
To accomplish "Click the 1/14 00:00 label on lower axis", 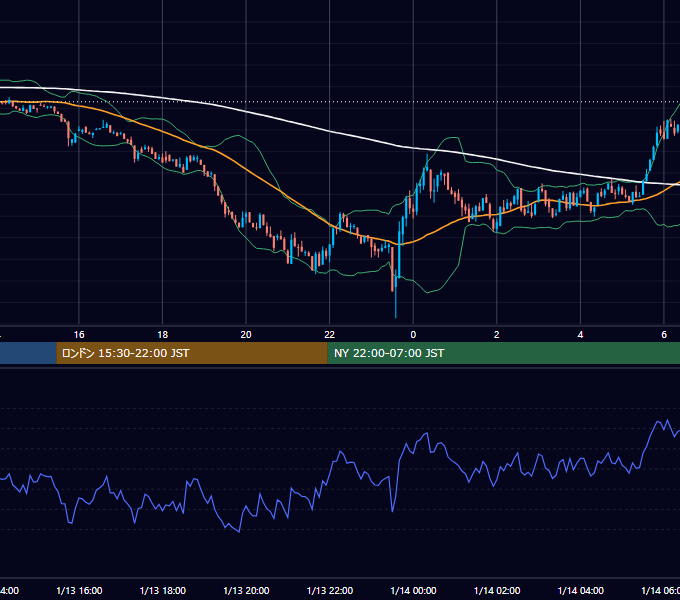I will tap(413, 590).
